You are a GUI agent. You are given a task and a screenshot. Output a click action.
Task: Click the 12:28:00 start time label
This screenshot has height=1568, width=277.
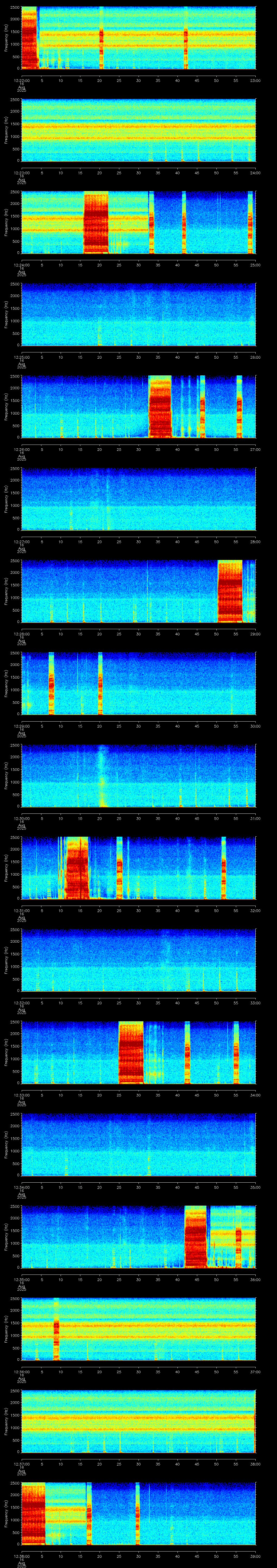[x=21, y=634]
